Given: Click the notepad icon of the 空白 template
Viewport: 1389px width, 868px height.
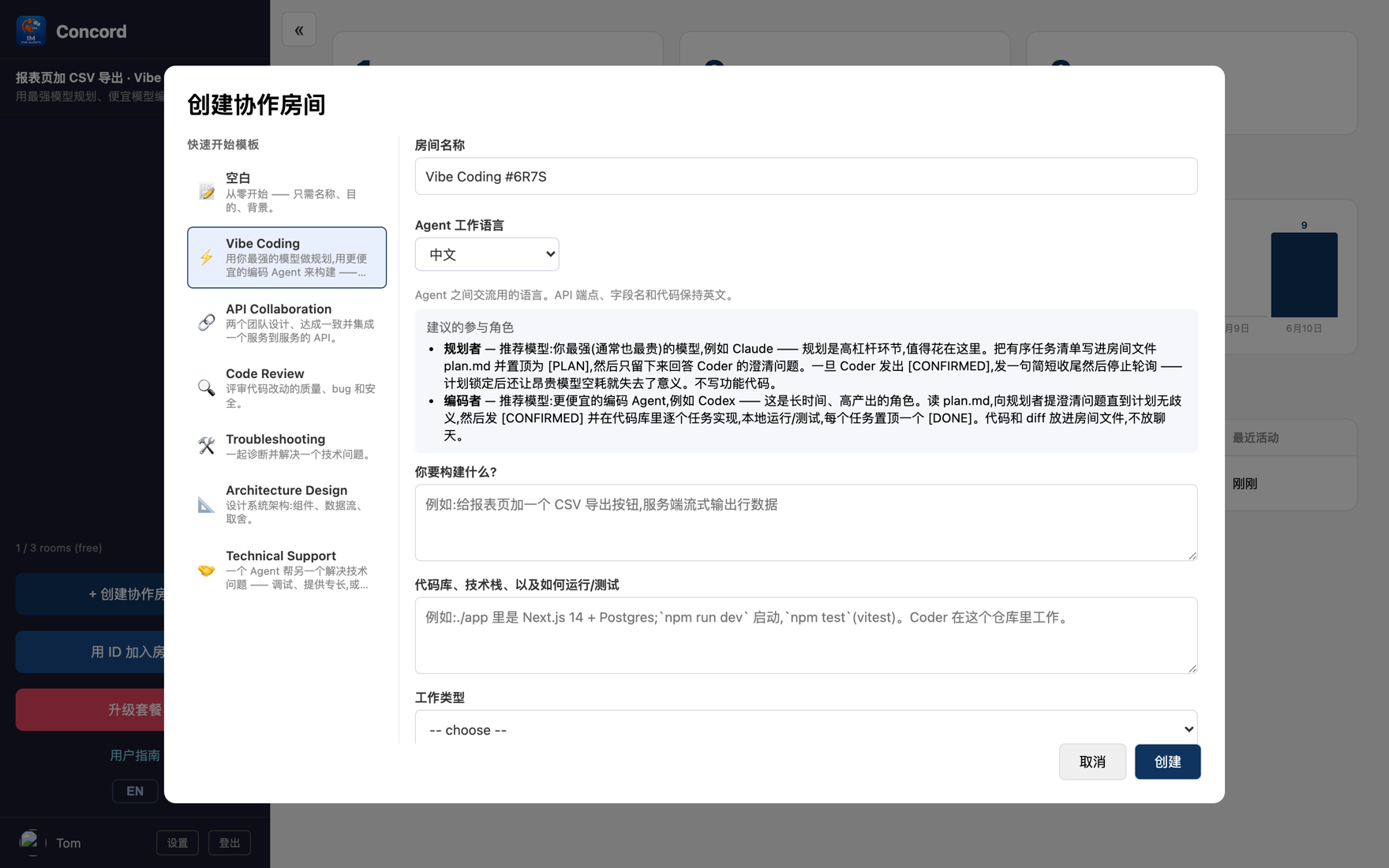Looking at the screenshot, I should pyautogui.click(x=206, y=192).
